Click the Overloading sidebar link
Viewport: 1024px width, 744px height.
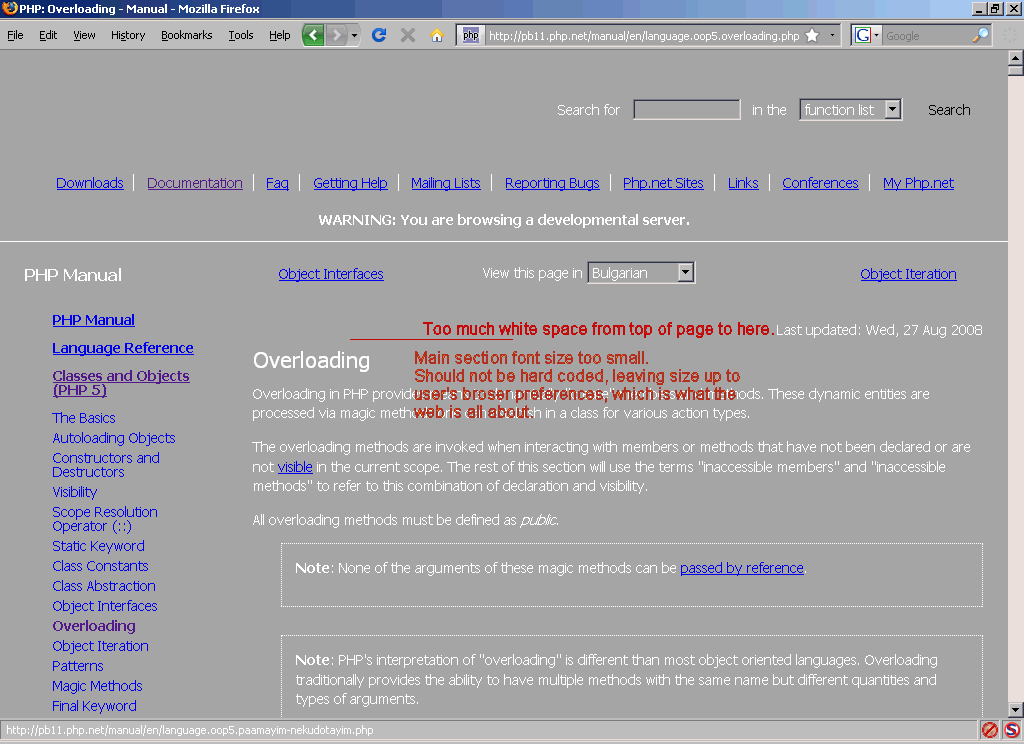tap(94, 626)
